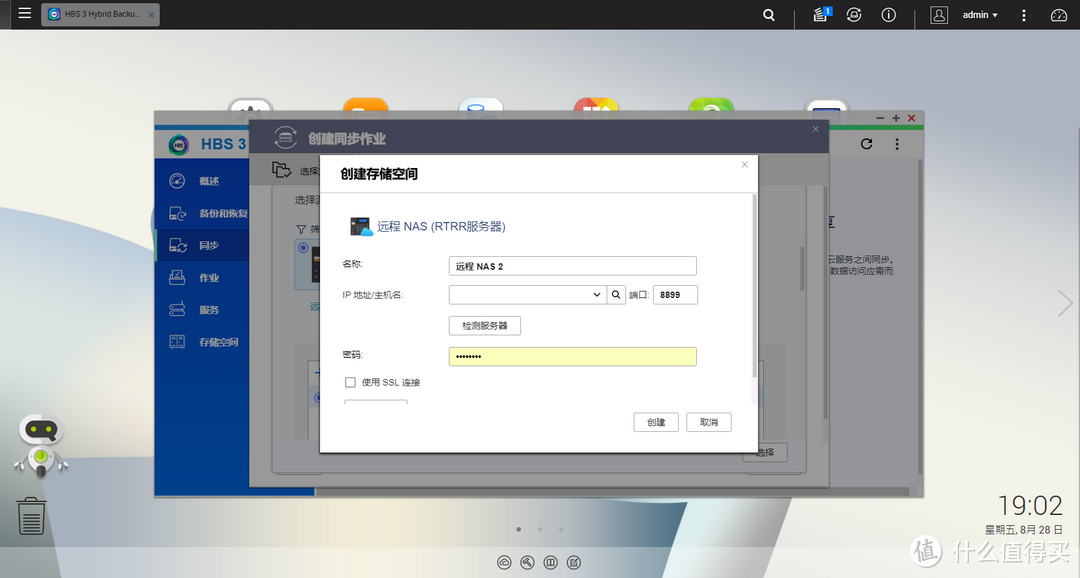Open Jobs (作业) in HBS 3 sidebar
The height and width of the screenshot is (578, 1080).
(x=202, y=278)
